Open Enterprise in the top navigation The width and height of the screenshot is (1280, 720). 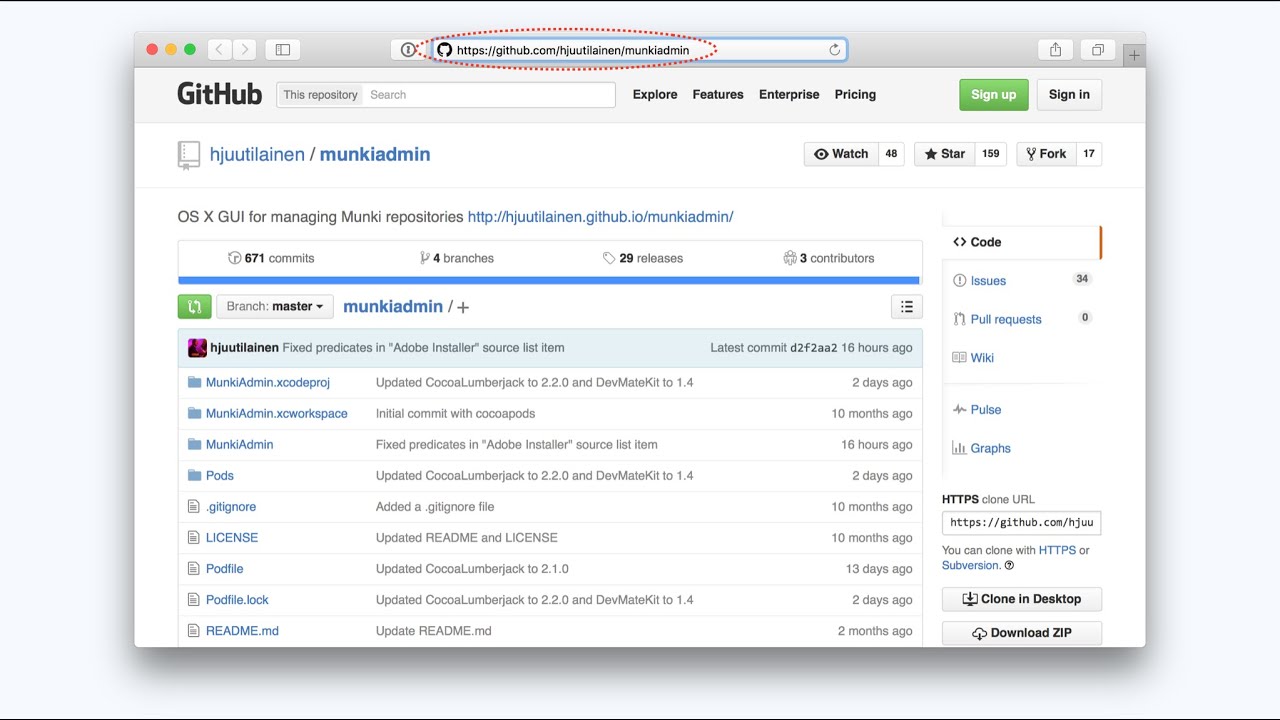point(789,94)
